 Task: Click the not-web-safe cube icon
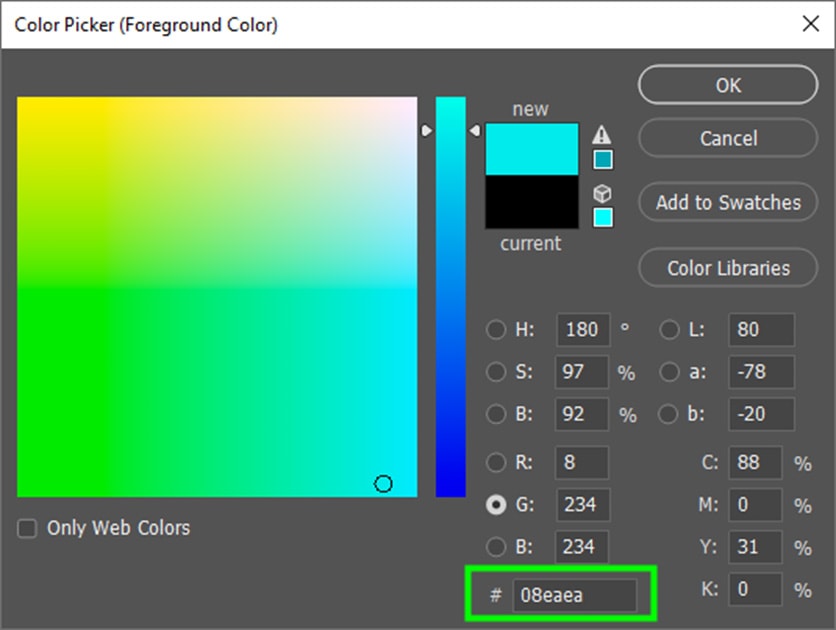tap(602, 194)
